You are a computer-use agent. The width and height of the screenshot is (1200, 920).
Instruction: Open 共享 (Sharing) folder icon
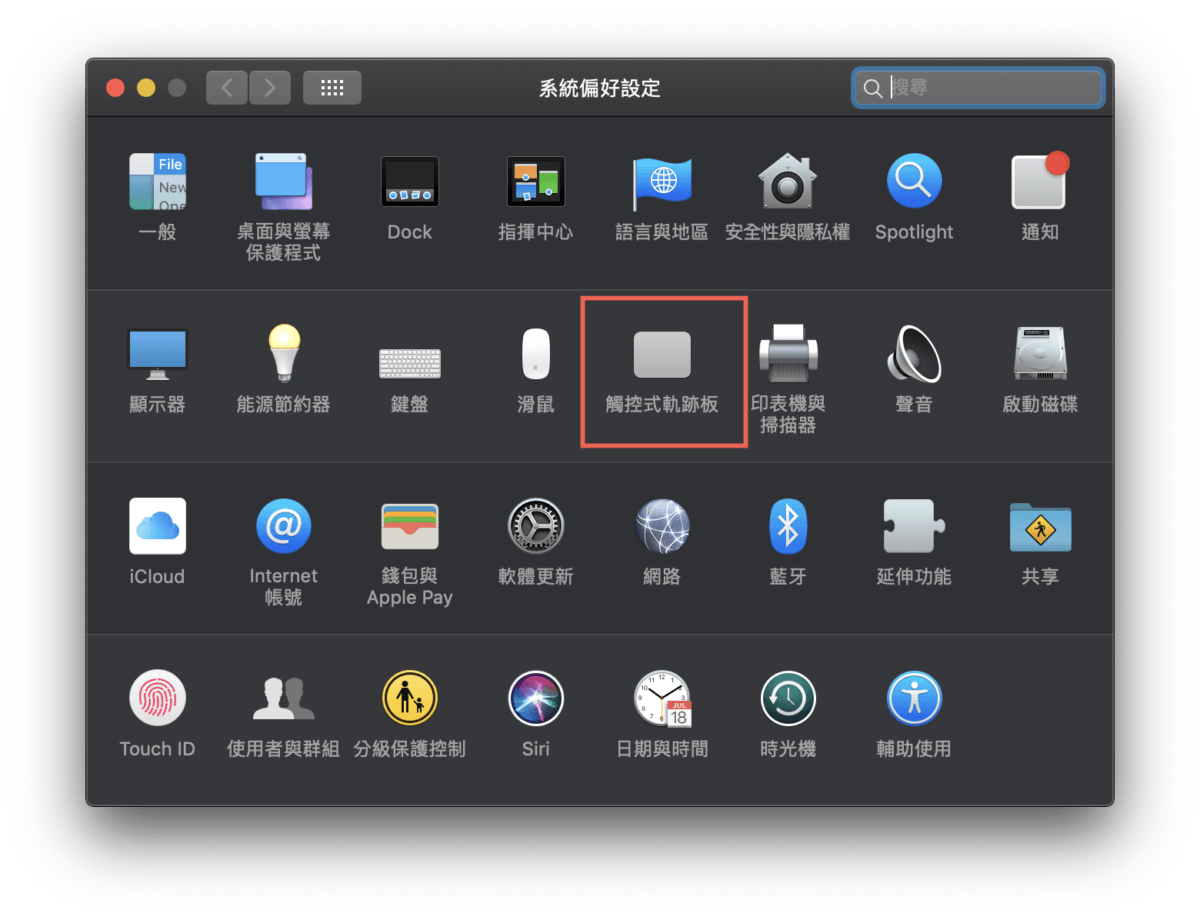[1040, 526]
